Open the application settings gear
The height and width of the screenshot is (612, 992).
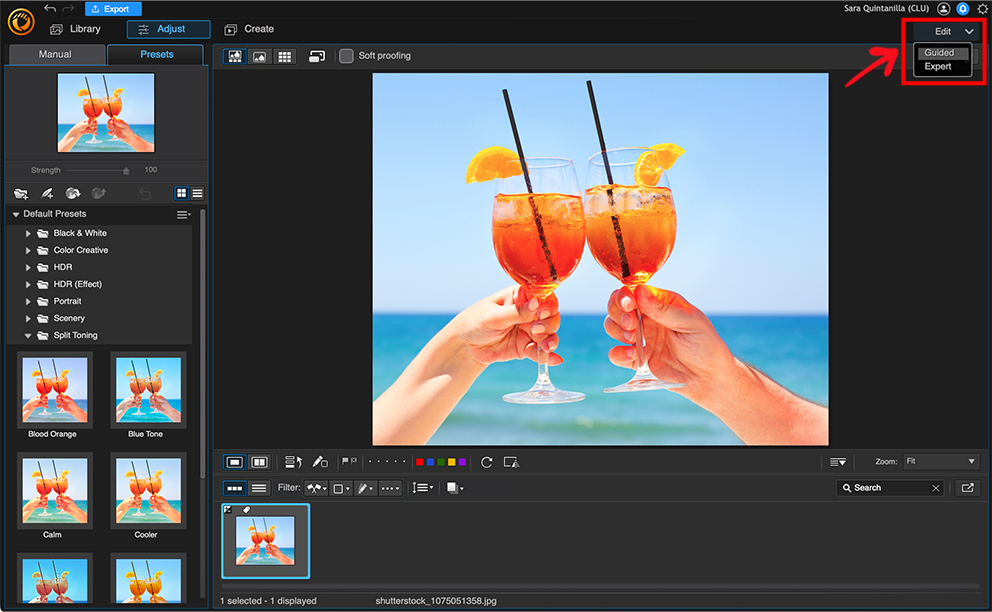981,8
